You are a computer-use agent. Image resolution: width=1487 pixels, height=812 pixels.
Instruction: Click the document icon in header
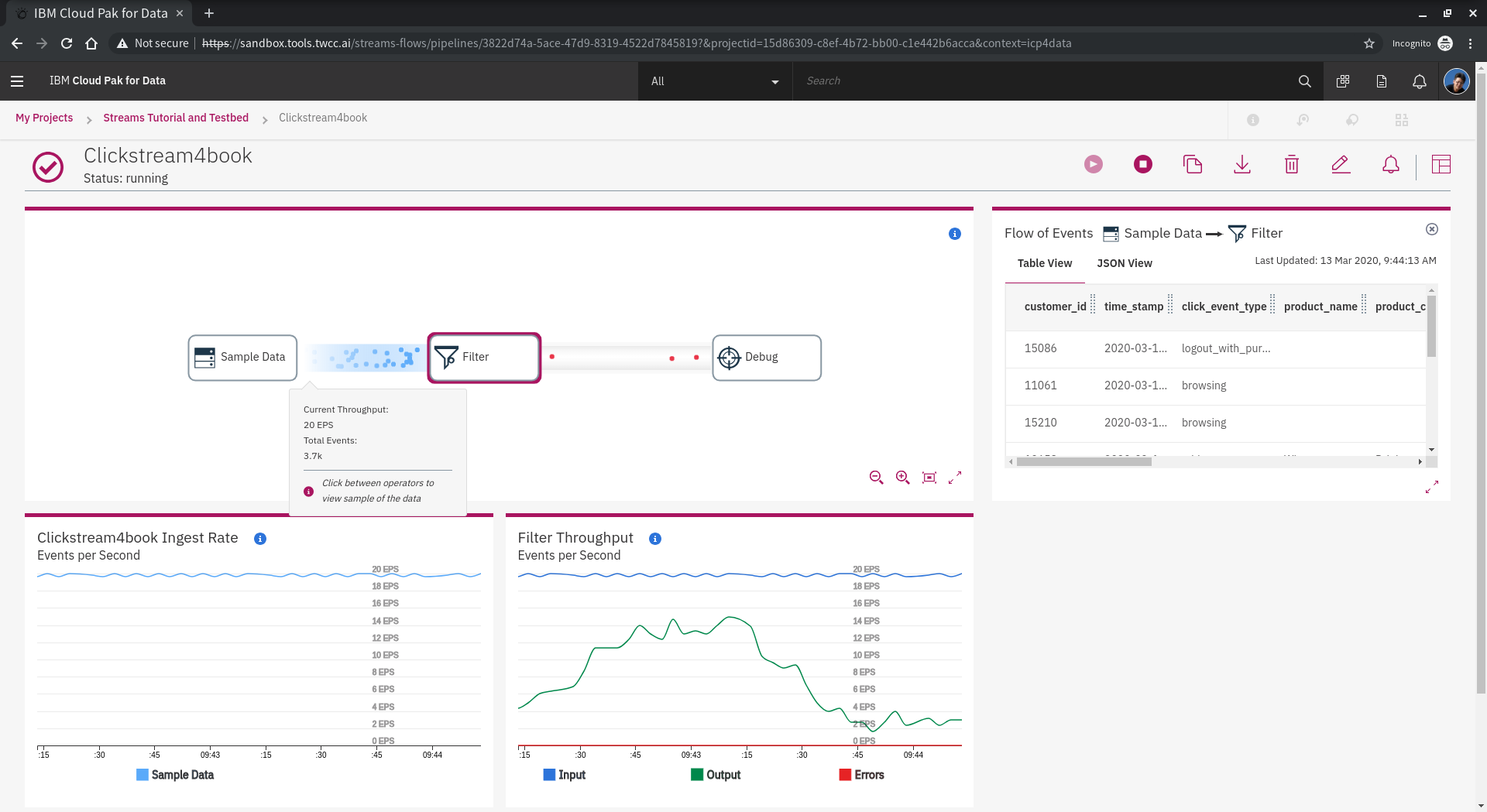[1381, 81]
